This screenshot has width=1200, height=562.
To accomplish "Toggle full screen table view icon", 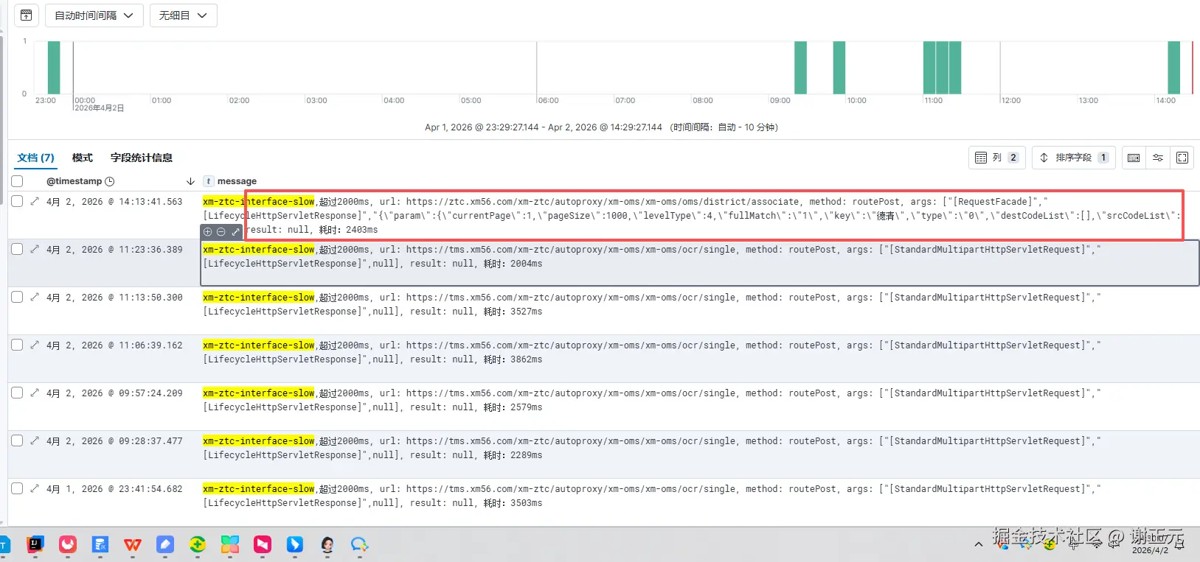I will [1182, 158].
